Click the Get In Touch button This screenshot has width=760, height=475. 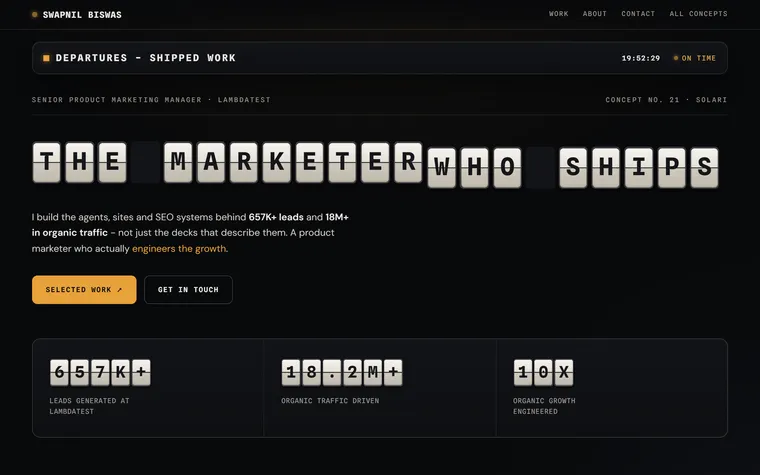188,290
